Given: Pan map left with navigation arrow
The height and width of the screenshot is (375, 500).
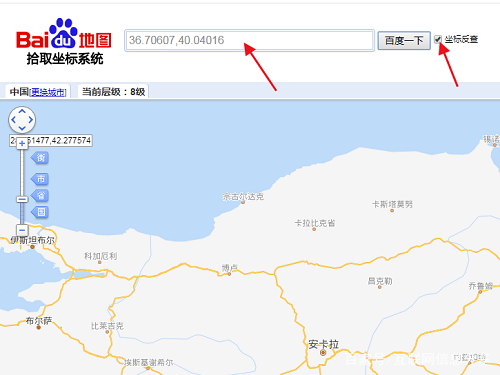Looking at the screenshot, I should (x=13, y=120).
